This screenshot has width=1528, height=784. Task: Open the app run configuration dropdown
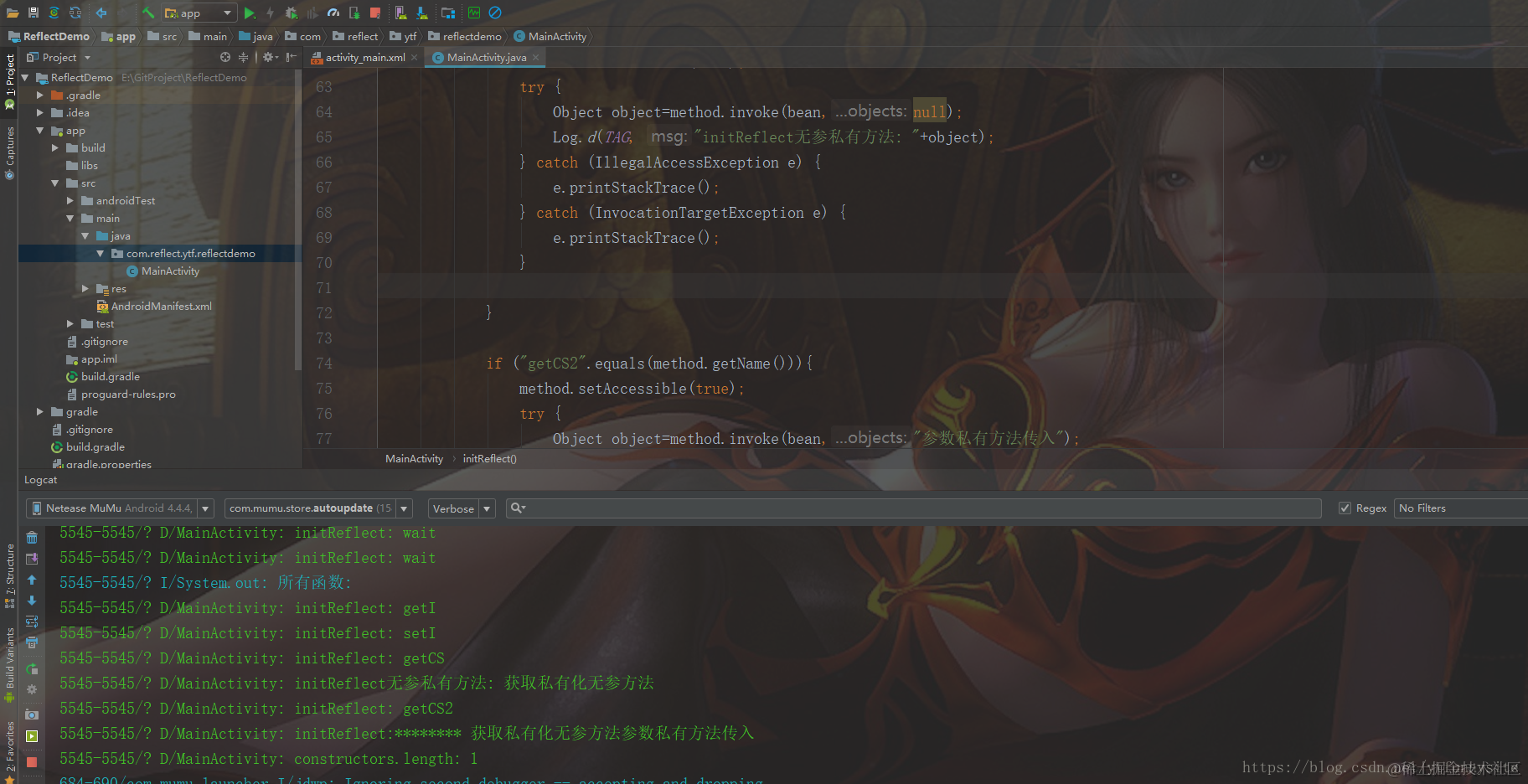click(199, 13)
